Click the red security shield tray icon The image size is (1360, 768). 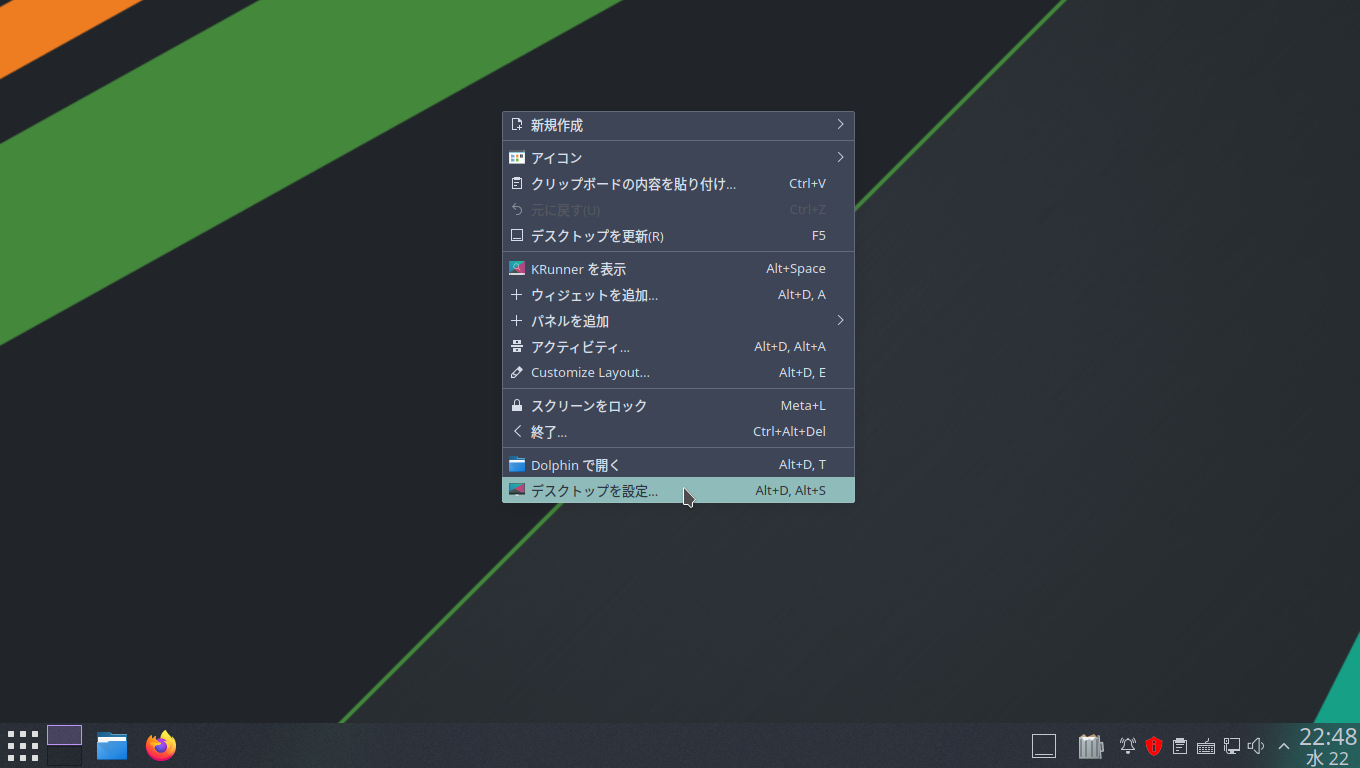point(1154,746)
